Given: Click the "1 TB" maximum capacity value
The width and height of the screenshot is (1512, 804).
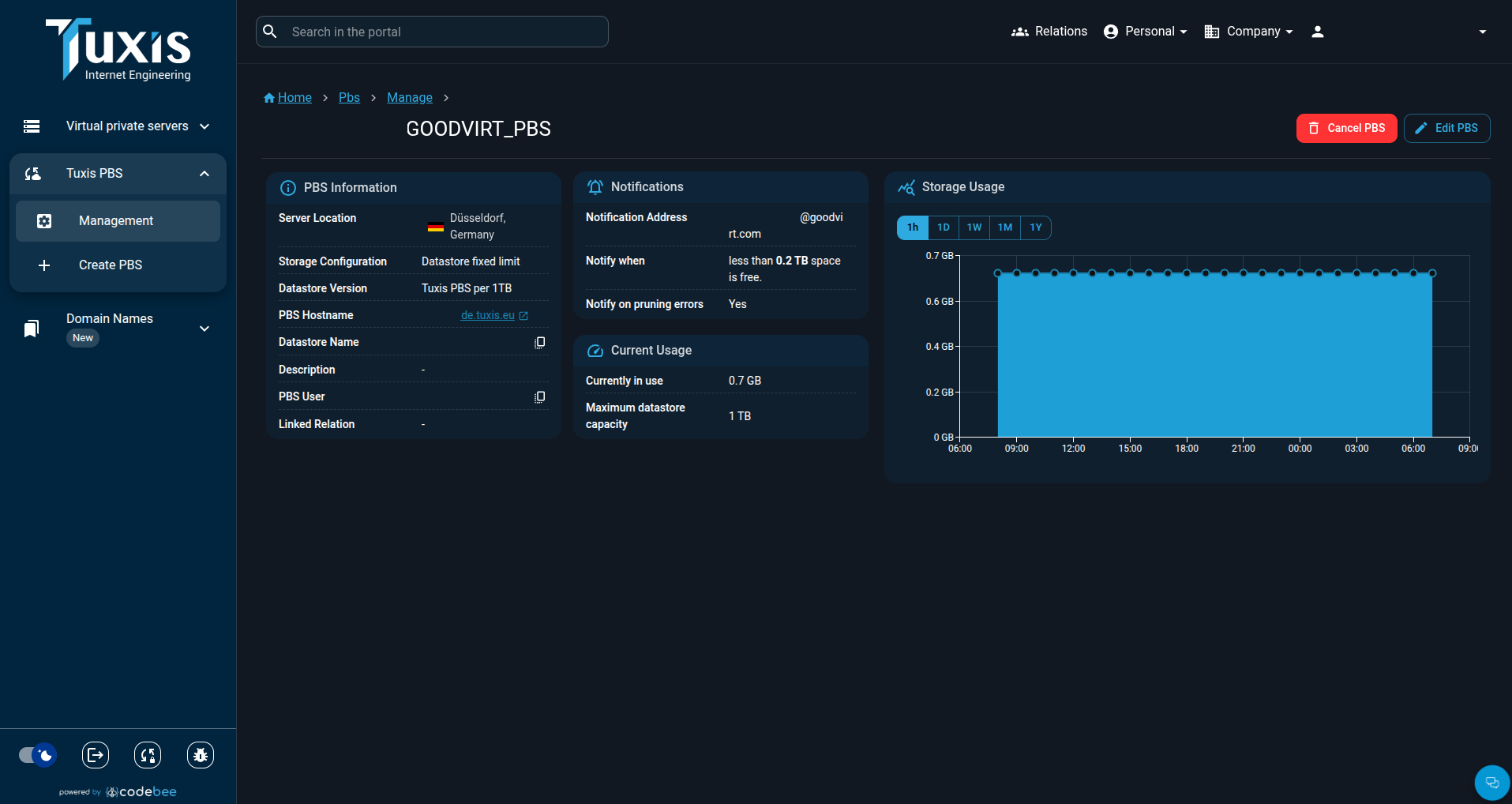Looking at the screenshot, I should tap(740, 416).
